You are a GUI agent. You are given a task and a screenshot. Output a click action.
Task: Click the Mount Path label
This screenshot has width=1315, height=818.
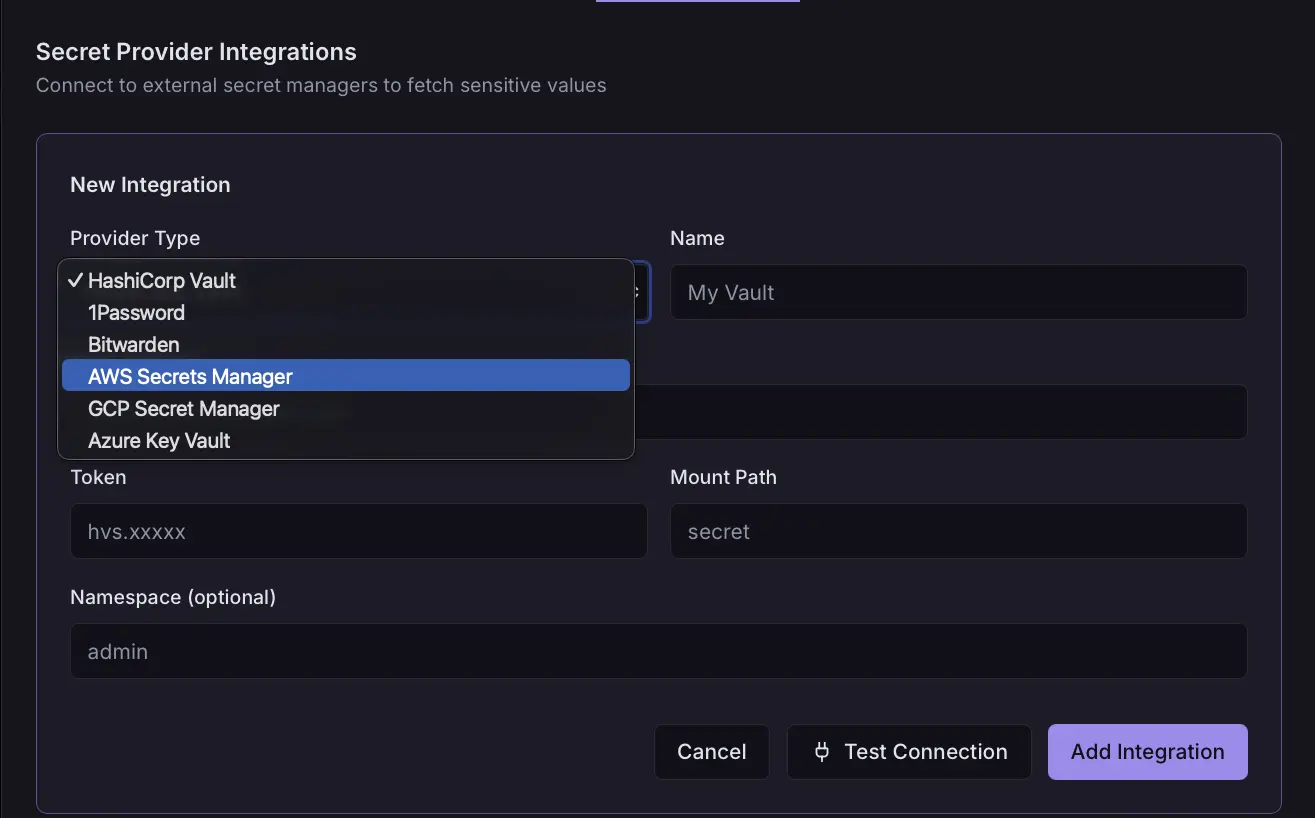pyautogui.click(x=723, y=477)
